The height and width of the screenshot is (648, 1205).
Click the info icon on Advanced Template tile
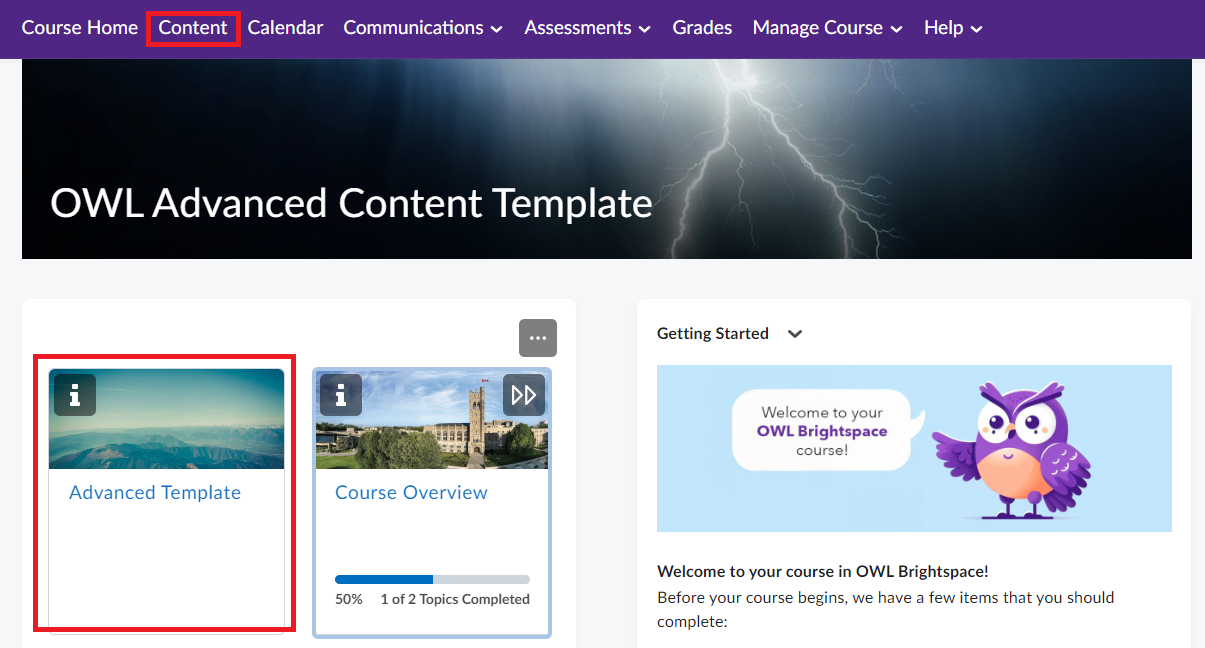(x=74, y=395)
